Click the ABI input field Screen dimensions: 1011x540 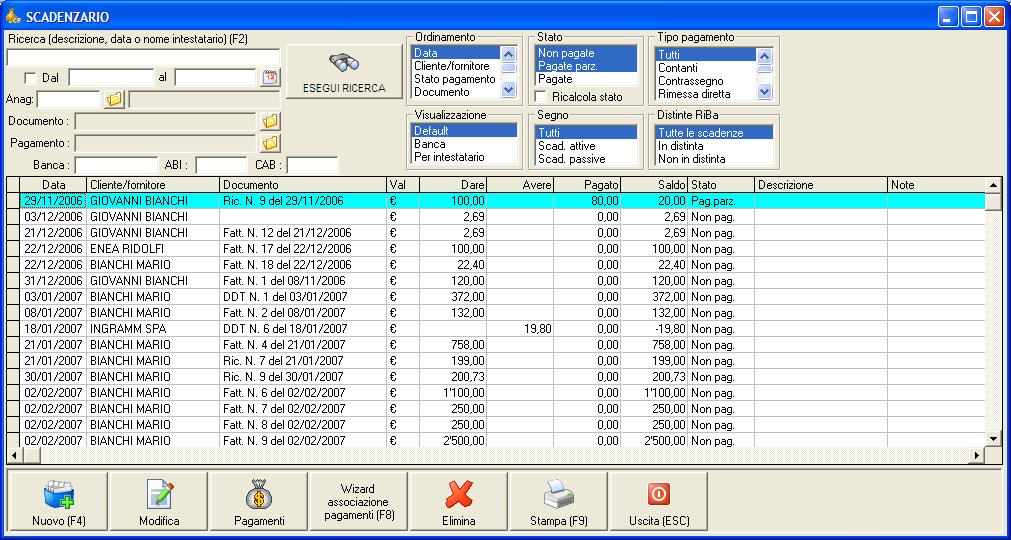click(221, 165)
